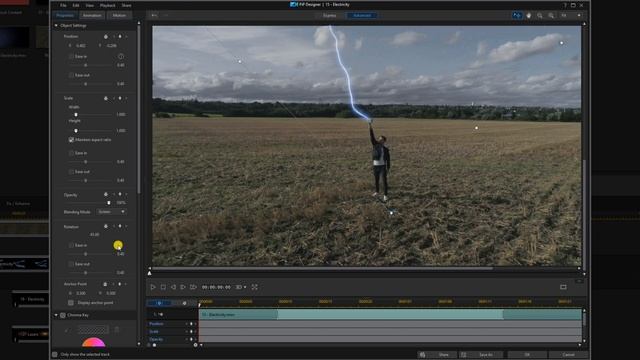The width and height of the screenshot is (640, 360).
Task: Add keyframe on Position timeline track
Action: (x=191, y=324)
